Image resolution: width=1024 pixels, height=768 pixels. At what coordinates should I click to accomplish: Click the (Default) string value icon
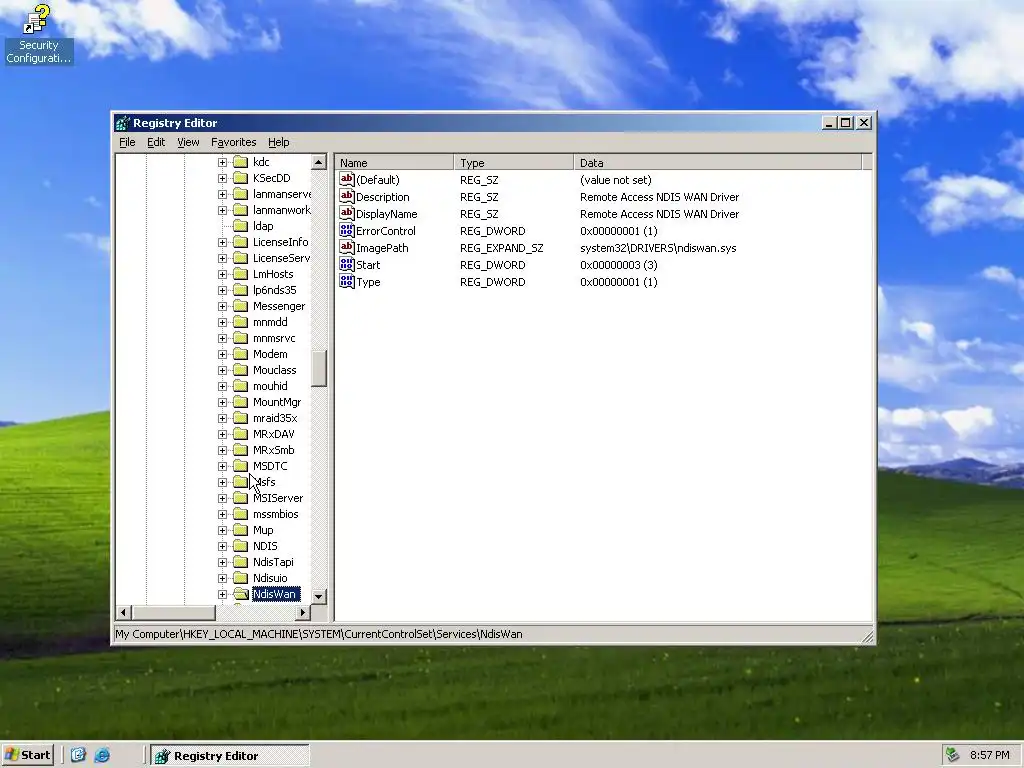point(347,180)
